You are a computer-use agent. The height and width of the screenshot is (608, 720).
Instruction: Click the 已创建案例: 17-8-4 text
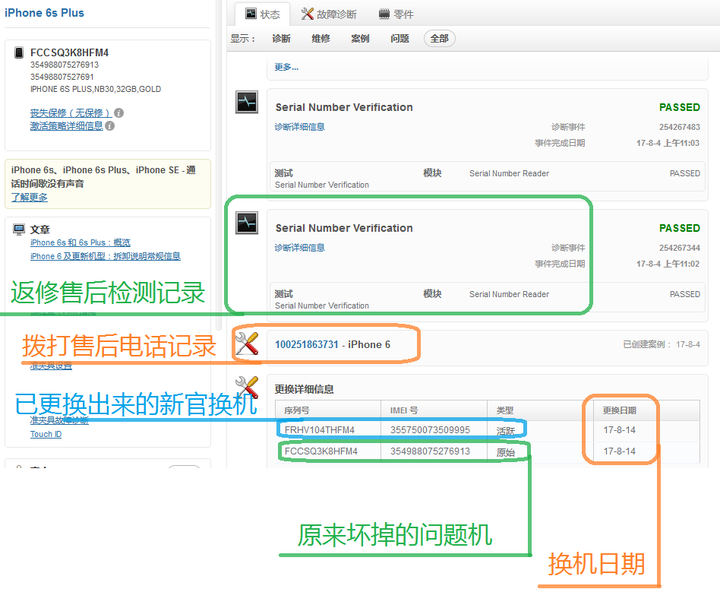(x=661, y=344)
